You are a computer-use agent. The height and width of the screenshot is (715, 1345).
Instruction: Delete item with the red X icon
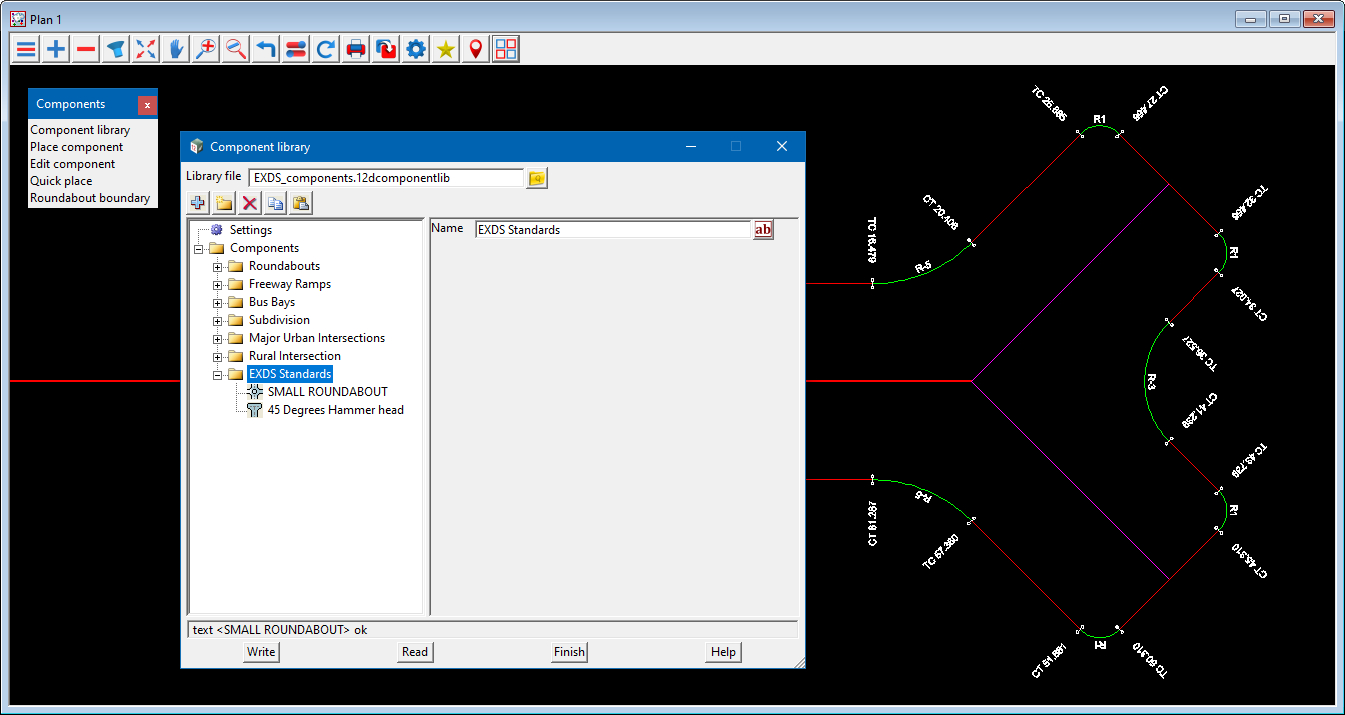[x=250, y=204]
